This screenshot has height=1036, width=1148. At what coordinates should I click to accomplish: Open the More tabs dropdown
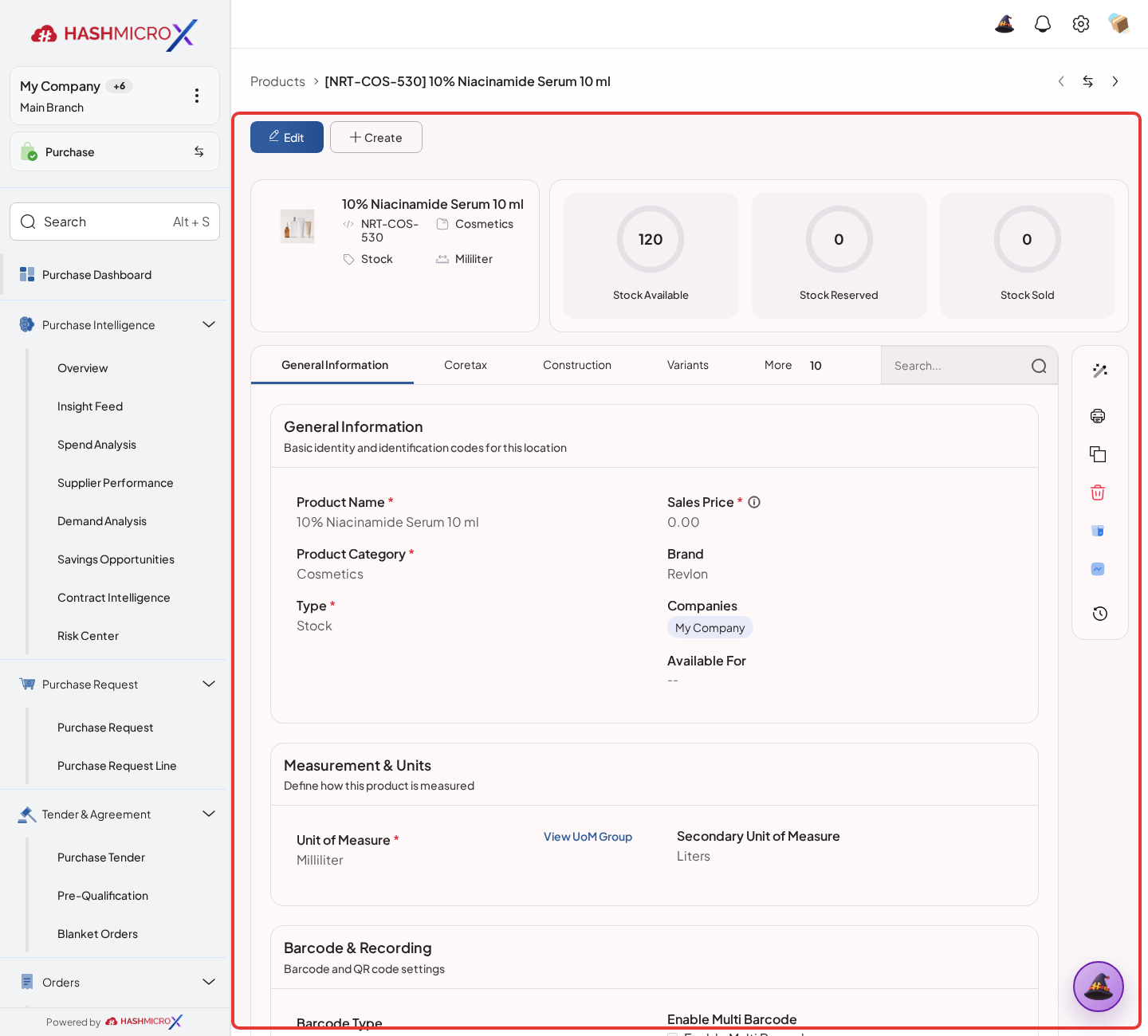[792, 365]
